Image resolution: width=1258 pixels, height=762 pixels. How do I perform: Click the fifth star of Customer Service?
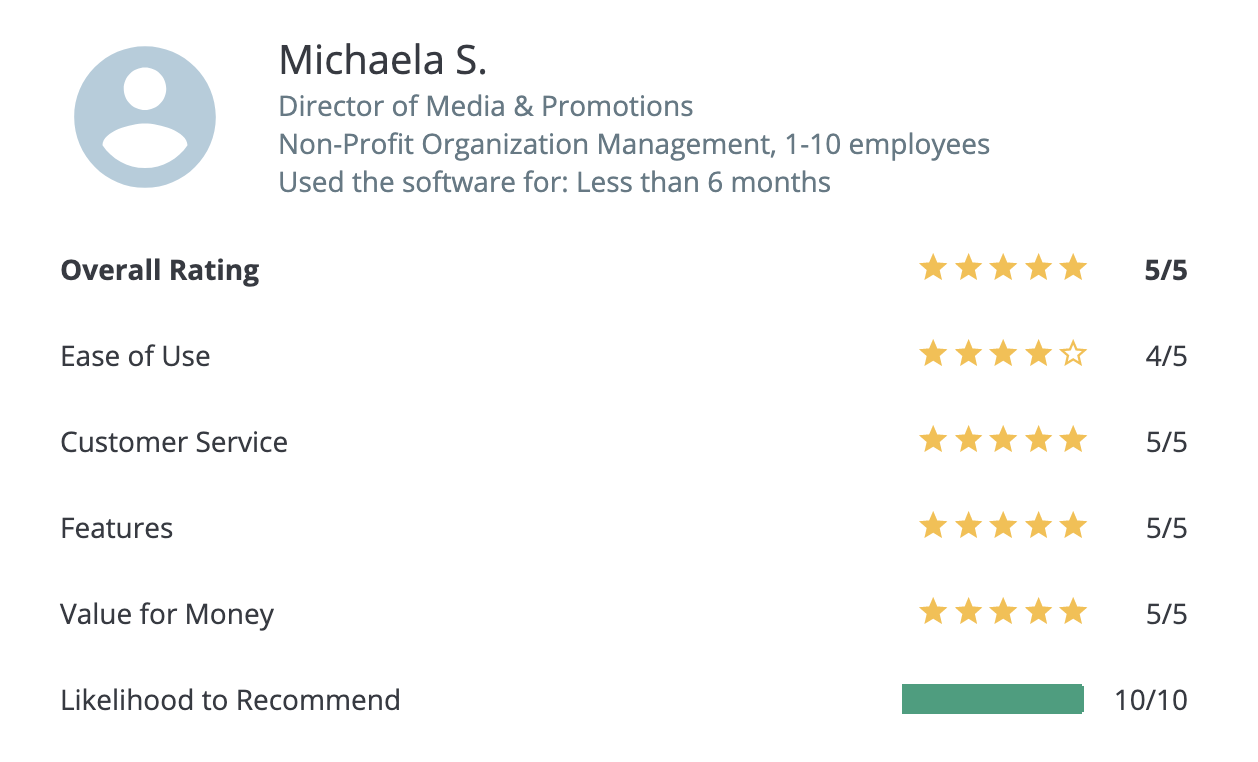1073,440
